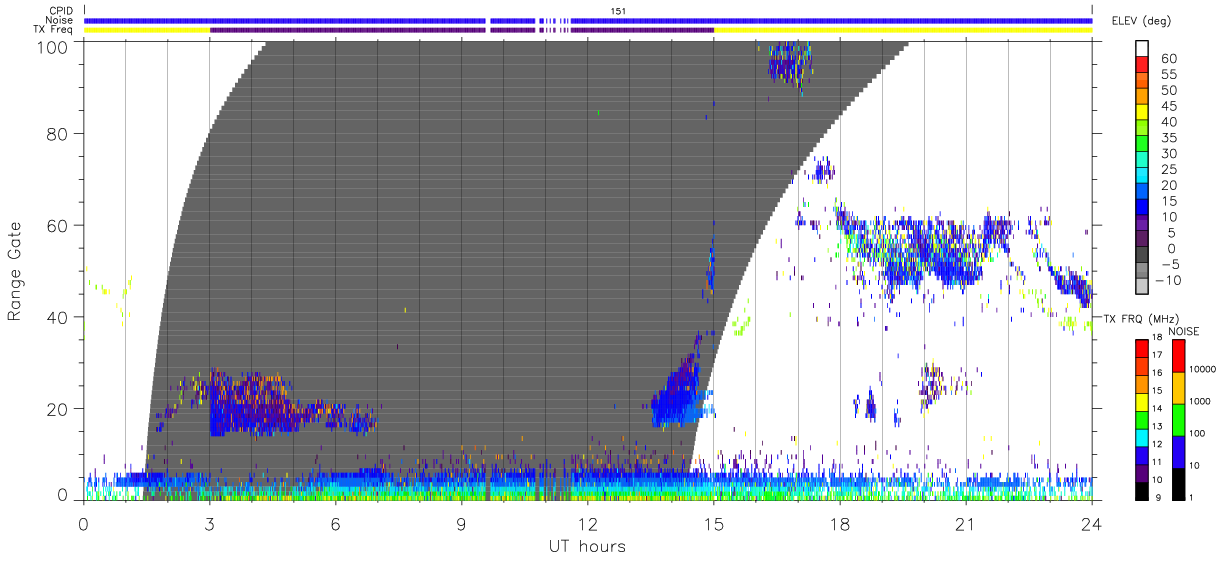Click the green 13–14 MHz TX FRQ swatch
Image resolution: width=1228 pixels, height=567 pixels.
coord(1143,419)
